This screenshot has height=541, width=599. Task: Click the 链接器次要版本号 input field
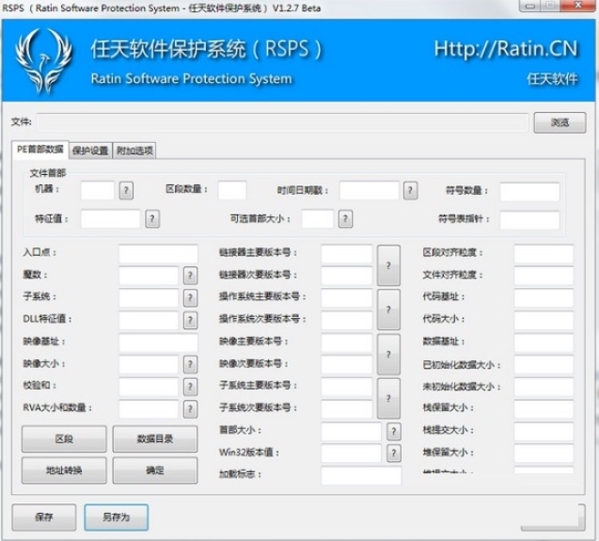(x=346, y=276)
